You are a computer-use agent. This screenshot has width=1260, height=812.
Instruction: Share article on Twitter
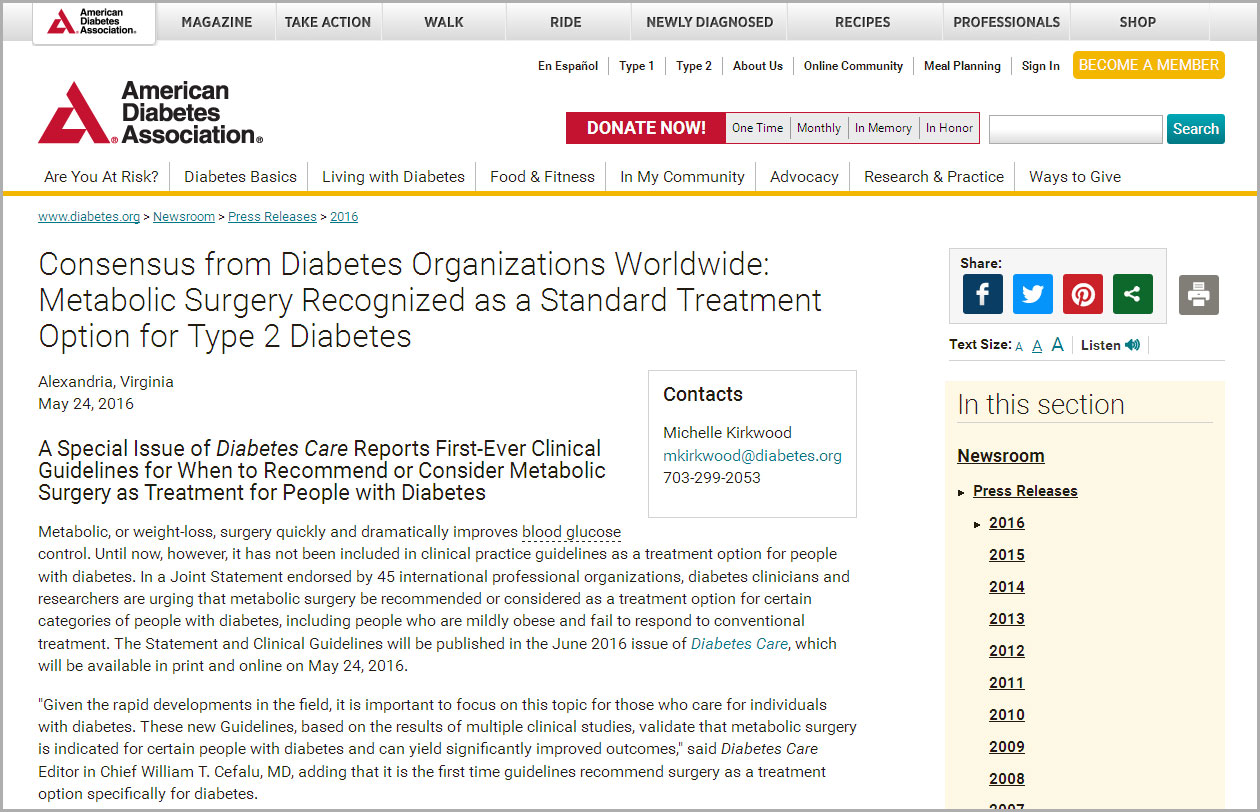pos(1032,294)
